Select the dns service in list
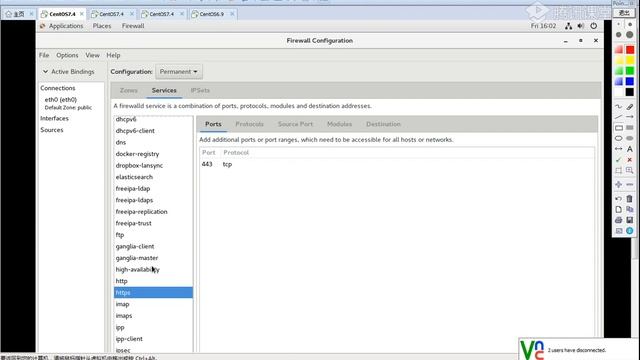640x360 pixels. 153,142
